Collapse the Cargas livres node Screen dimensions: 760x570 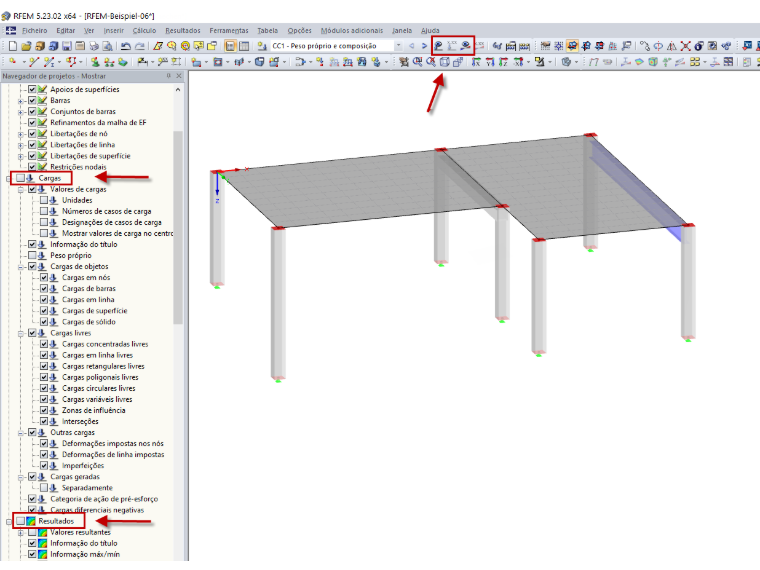tap(20, 333)
